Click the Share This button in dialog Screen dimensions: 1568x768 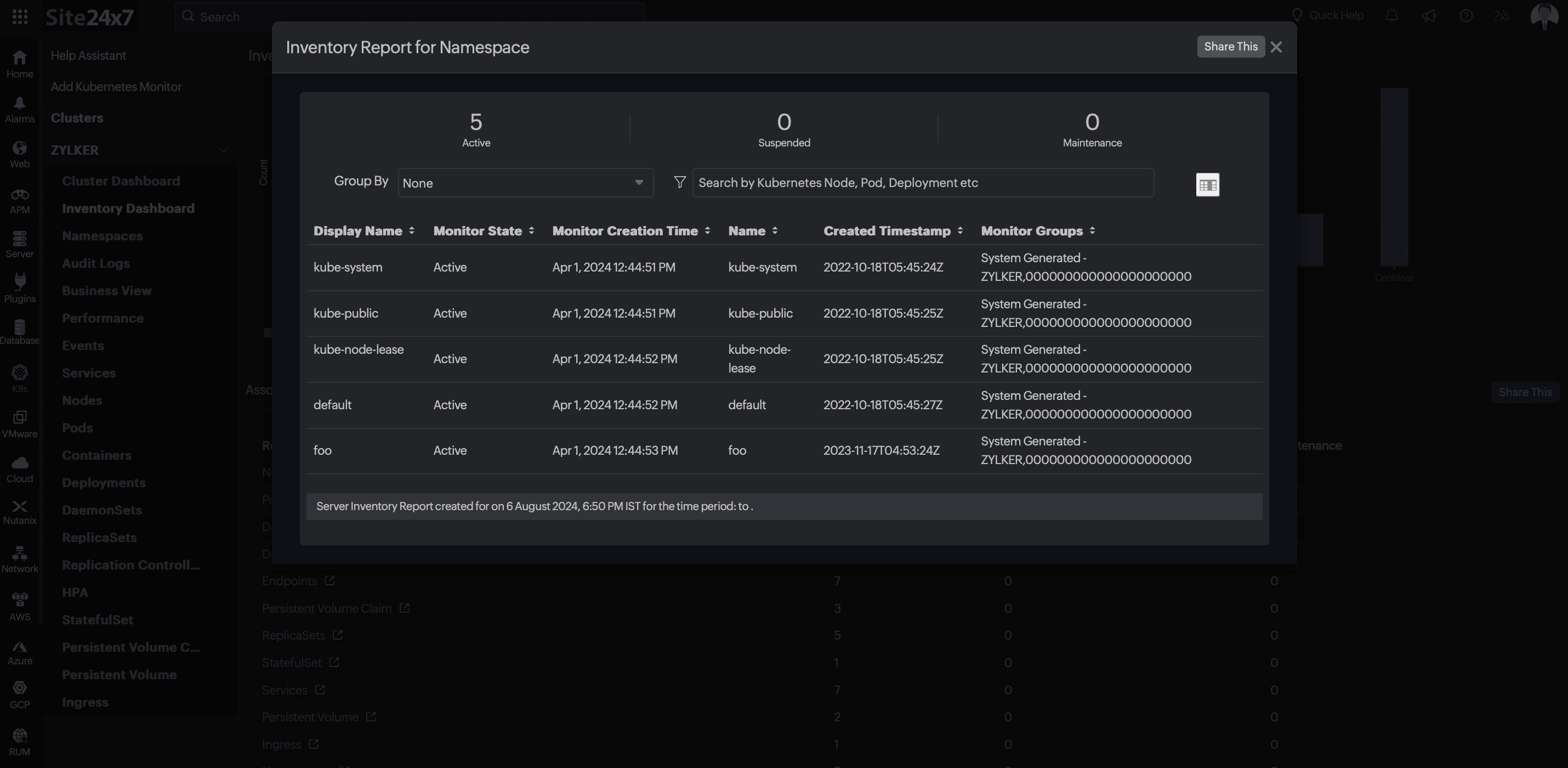pyautogui.click(x=1230, y=47)
